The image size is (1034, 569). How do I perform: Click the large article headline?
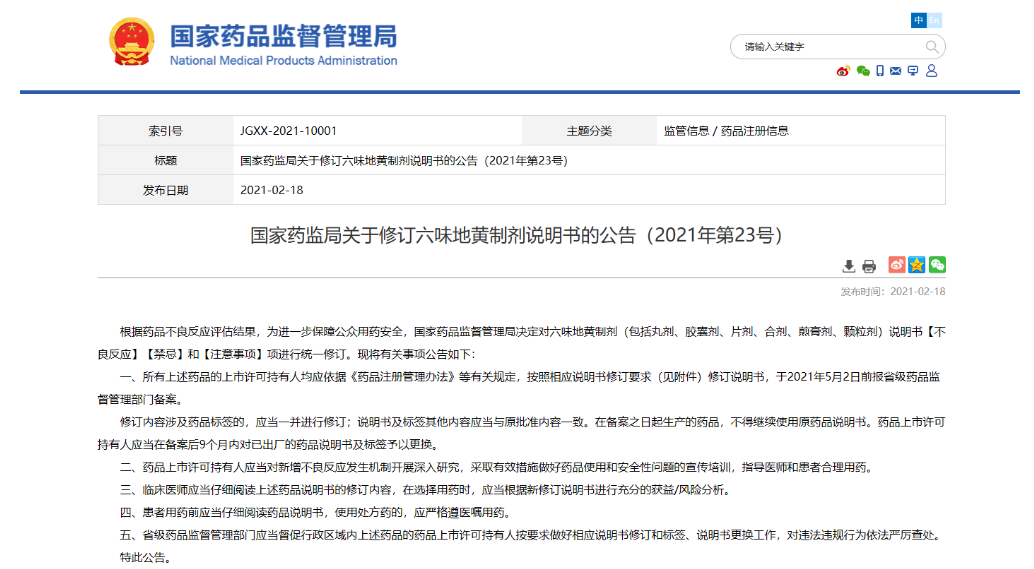point(517,235)
